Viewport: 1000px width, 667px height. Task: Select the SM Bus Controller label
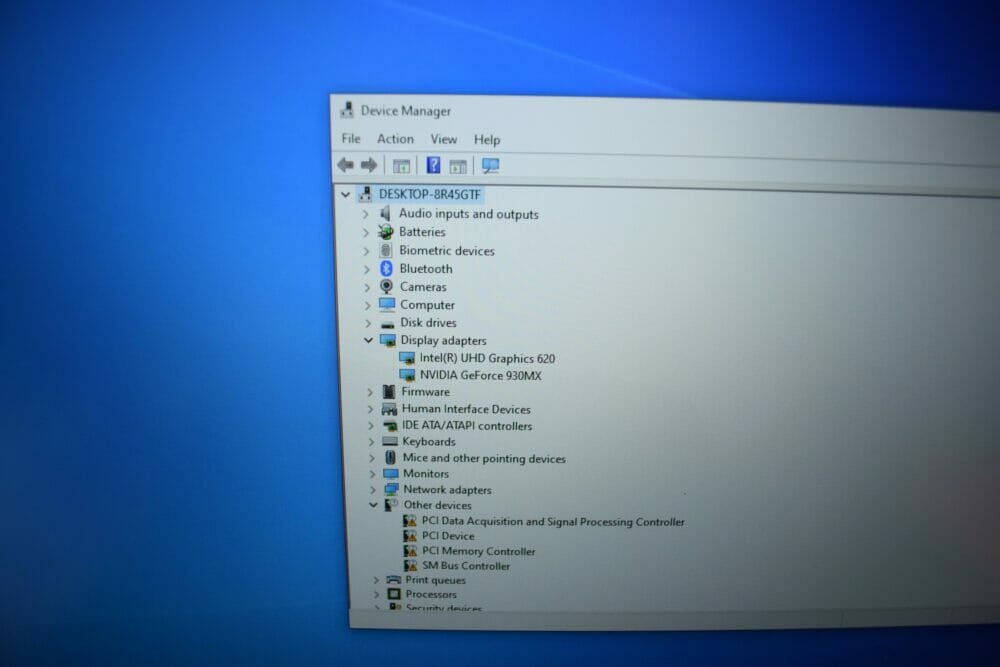click(466, 566)
